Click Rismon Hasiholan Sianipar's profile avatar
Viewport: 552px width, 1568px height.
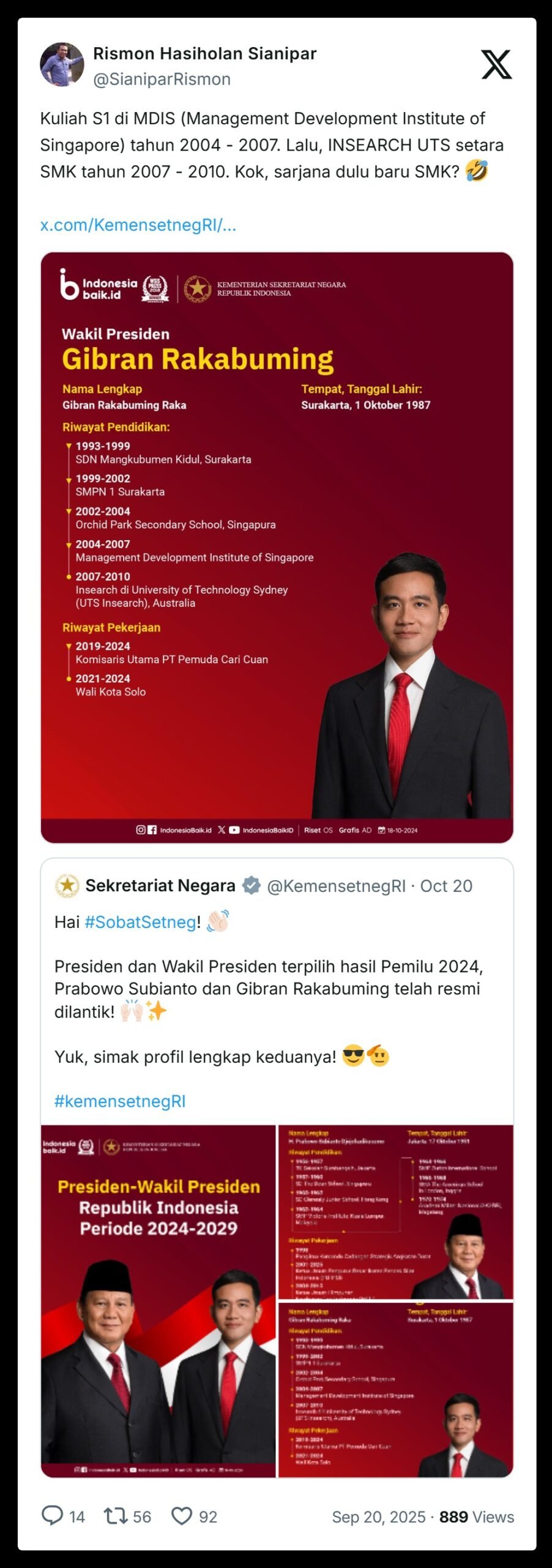[x=62, y=64]
